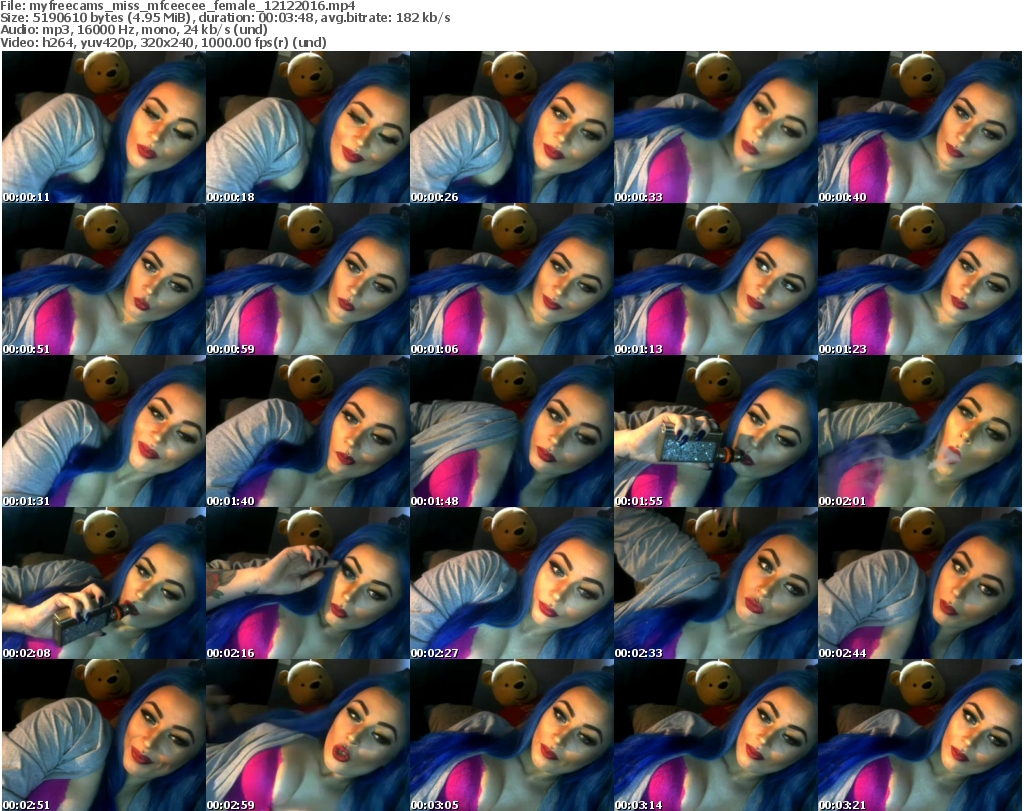1024x811 pixels.
Task: Click the File name header line
Action: (x=178, y=6)
